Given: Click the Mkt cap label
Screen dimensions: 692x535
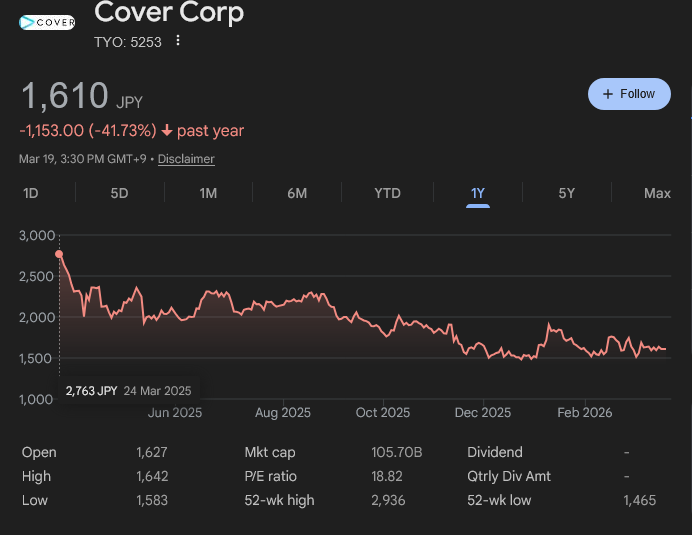Looking at the screenshot, I should [x=270, y=452].
